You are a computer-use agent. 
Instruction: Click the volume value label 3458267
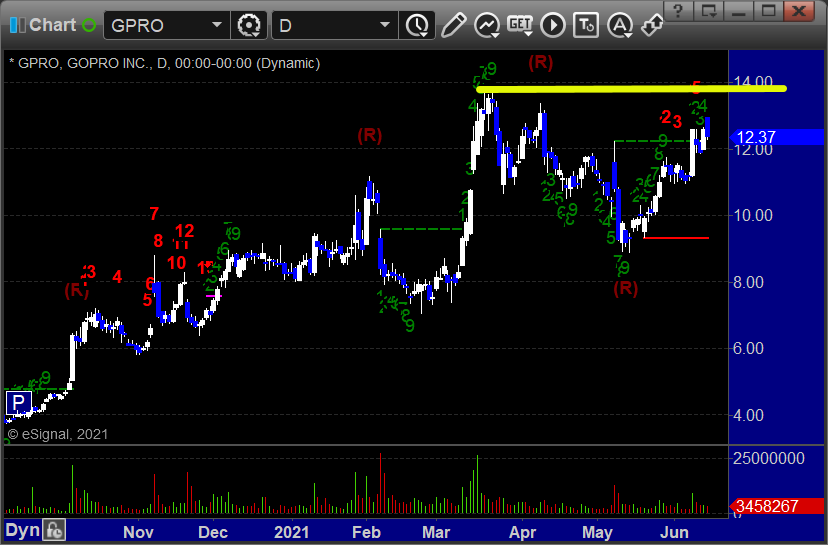point(776,506)
